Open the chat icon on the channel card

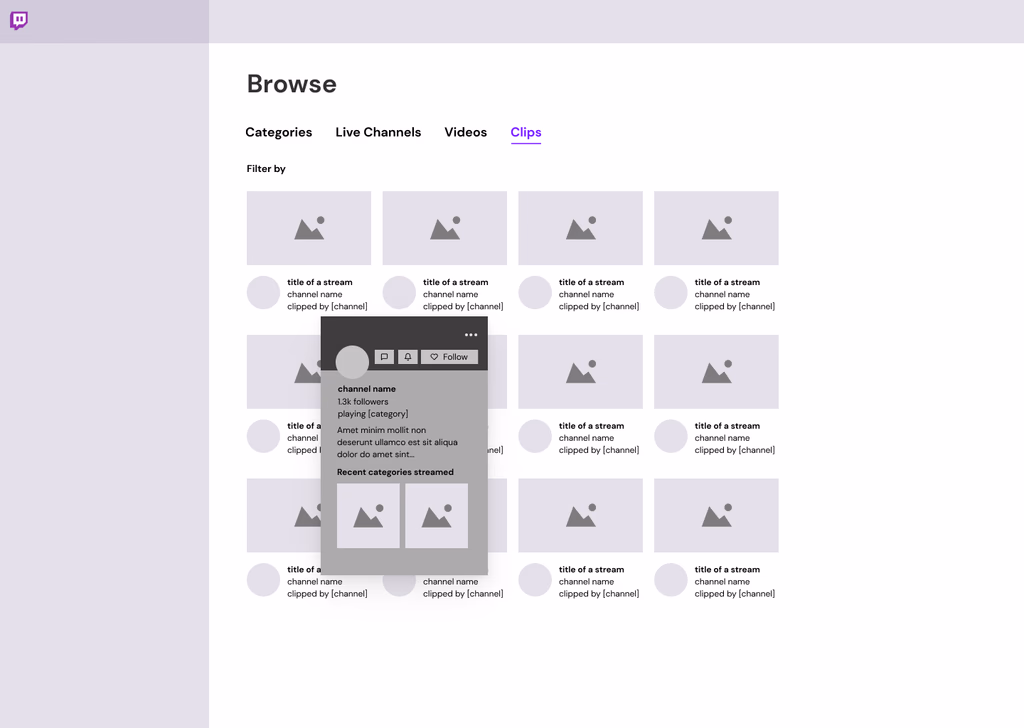(384, 357)
